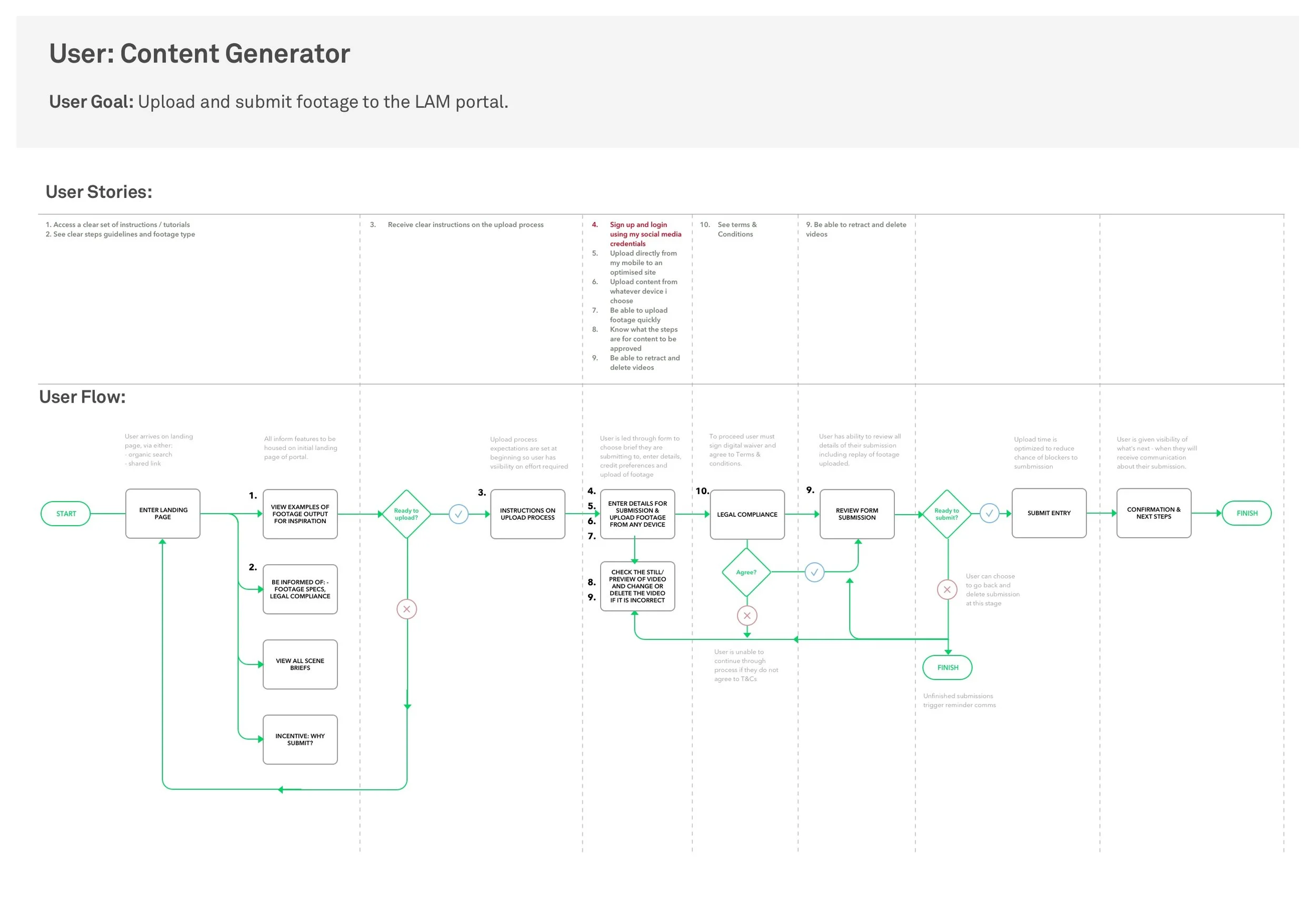Click the Agree? decision diamond
This screenshot has width=1316, height=902.
pos(746,573)
